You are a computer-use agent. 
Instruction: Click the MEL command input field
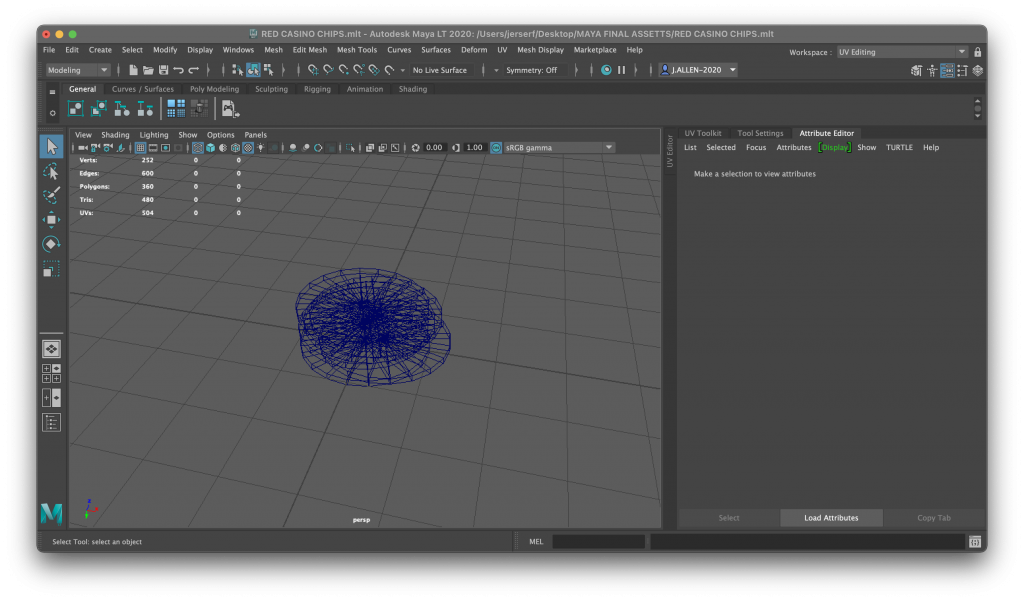click(x=598, y=542)
